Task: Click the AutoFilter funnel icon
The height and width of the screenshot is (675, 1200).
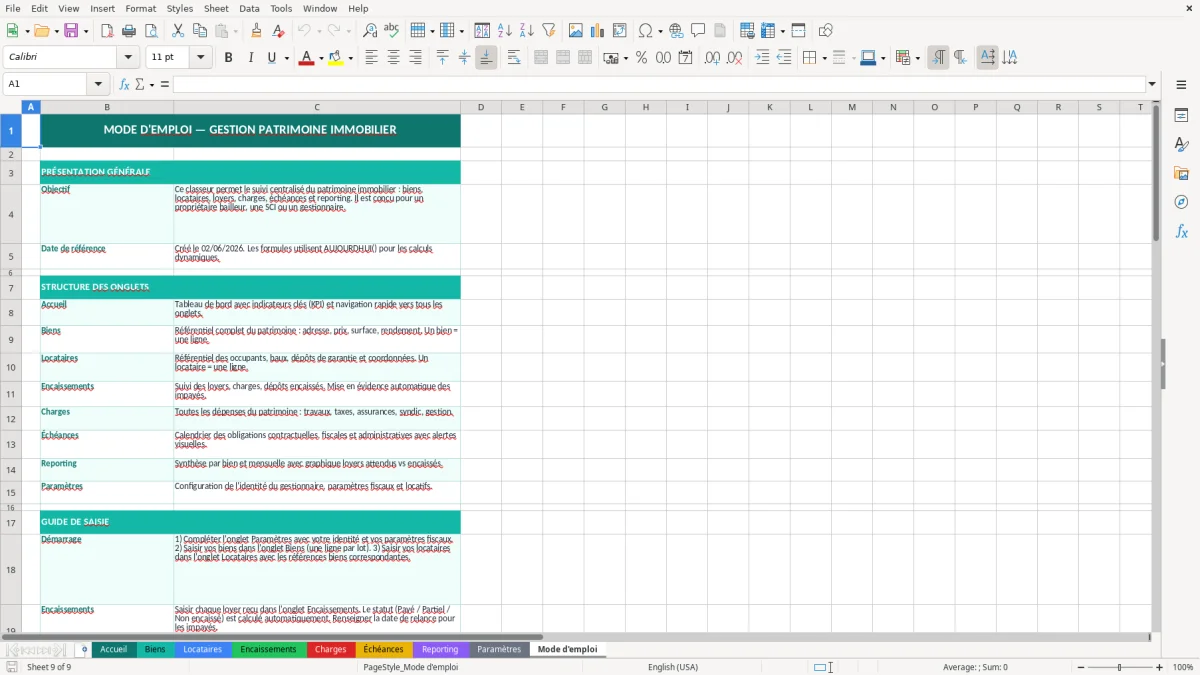Action: pyautogui.click(x=549, y=31)
